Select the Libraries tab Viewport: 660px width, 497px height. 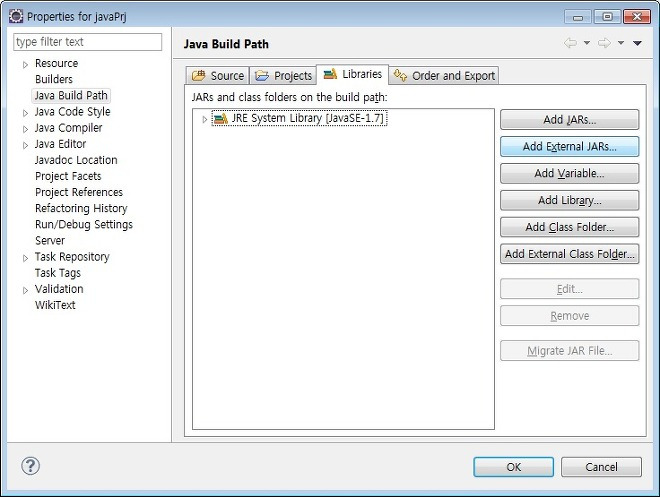(x=352, y=74)
